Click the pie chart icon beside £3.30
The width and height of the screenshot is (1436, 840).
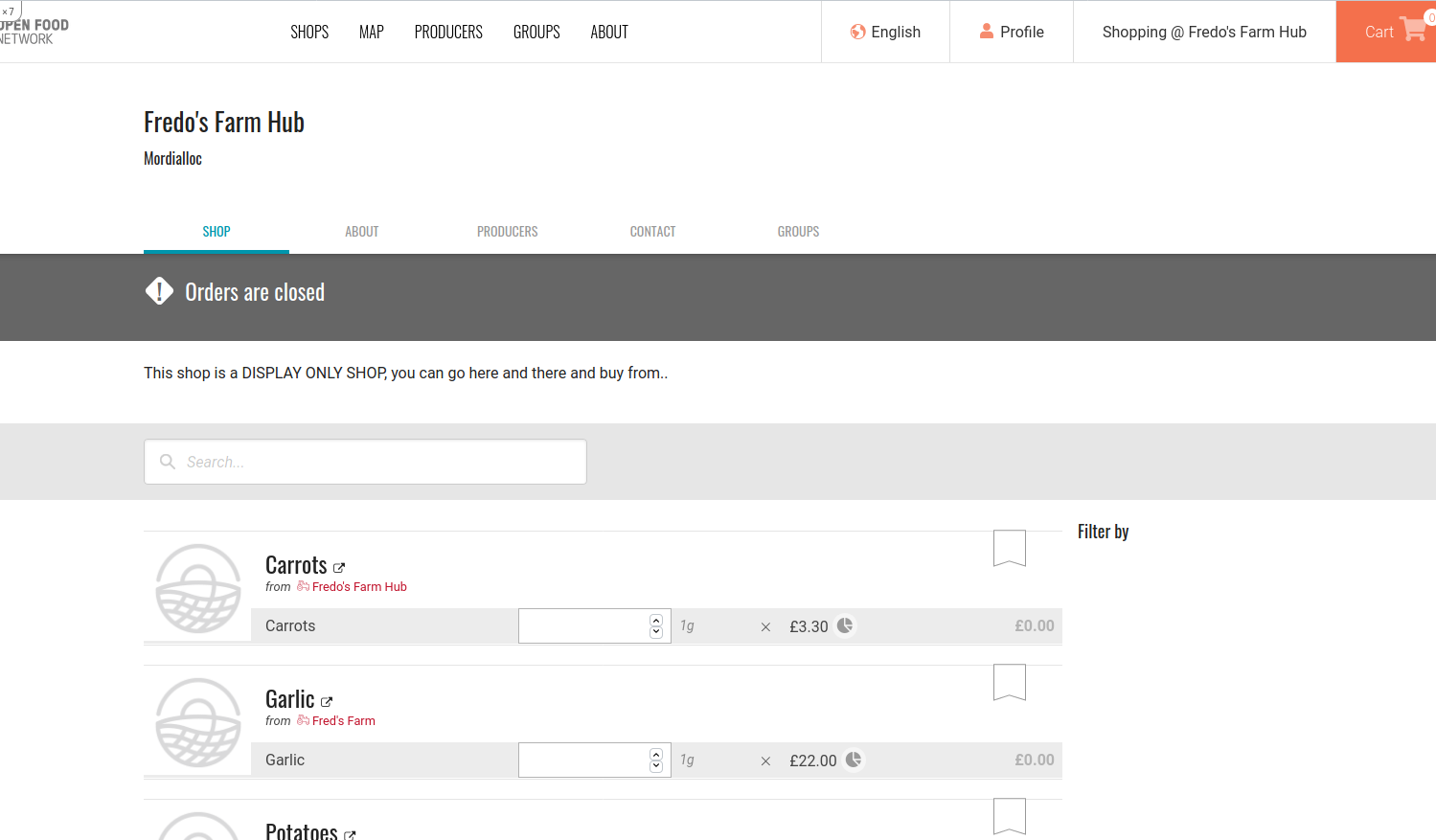[x=845, y=625]
